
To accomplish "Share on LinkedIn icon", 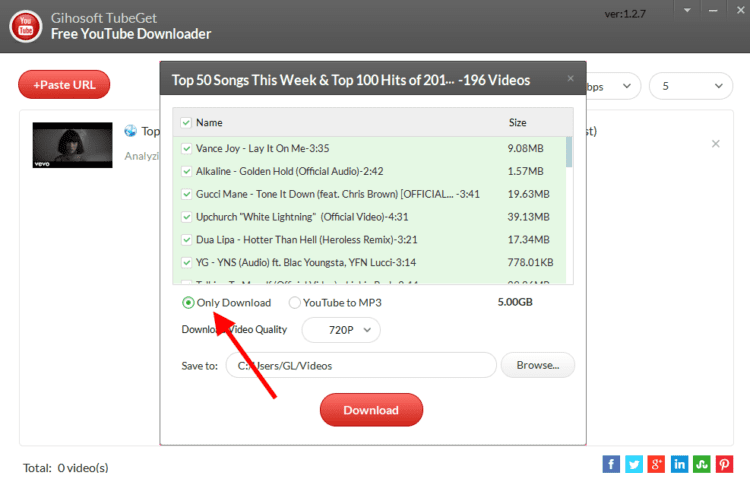I will [x=679, y=464].
